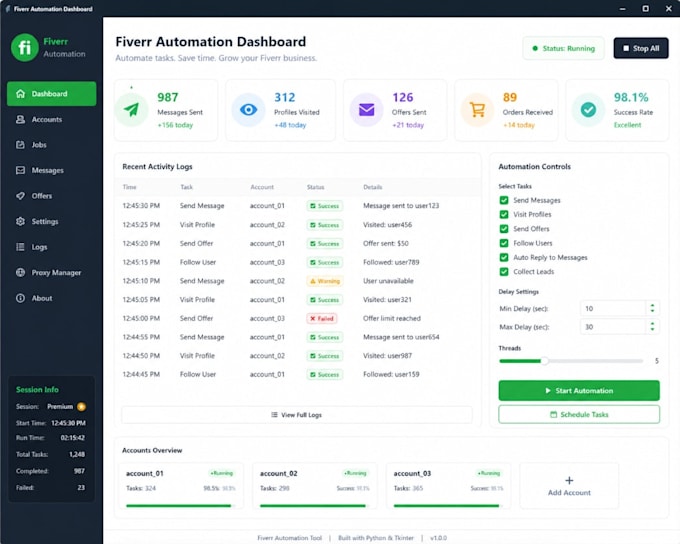Click the Running badge on account_01
680x544 pixels.
pyautogui.click(x=222, y=473)
